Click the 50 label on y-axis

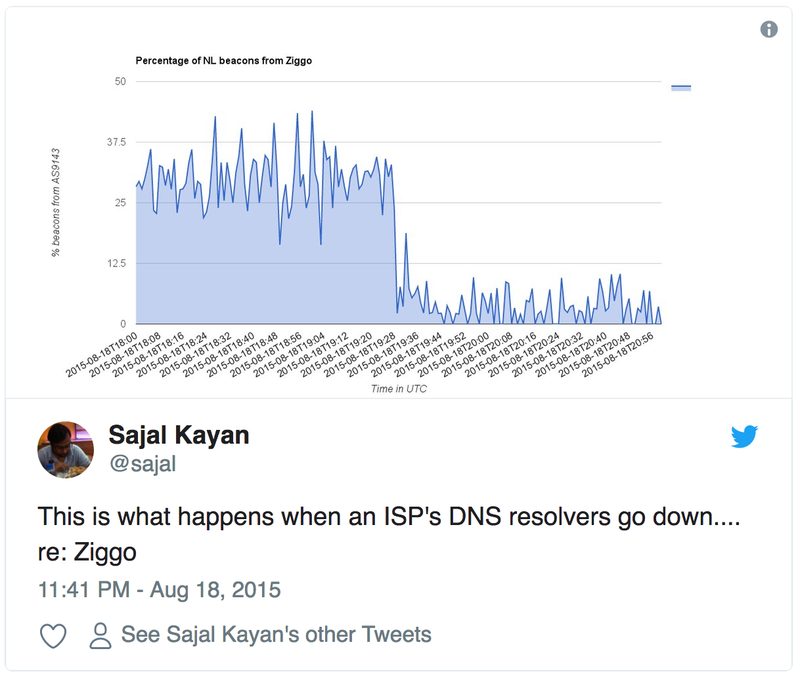[119, 81]
